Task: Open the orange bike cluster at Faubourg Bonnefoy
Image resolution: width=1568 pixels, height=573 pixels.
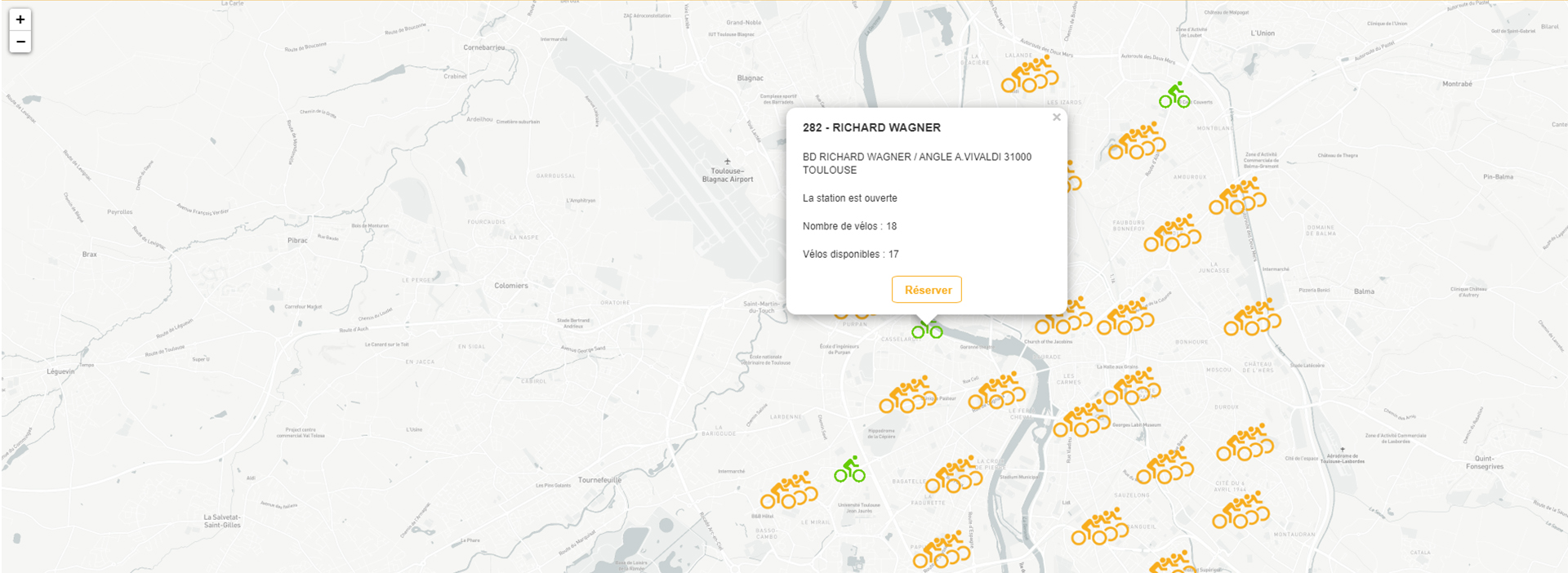Action: point(1172,233)
